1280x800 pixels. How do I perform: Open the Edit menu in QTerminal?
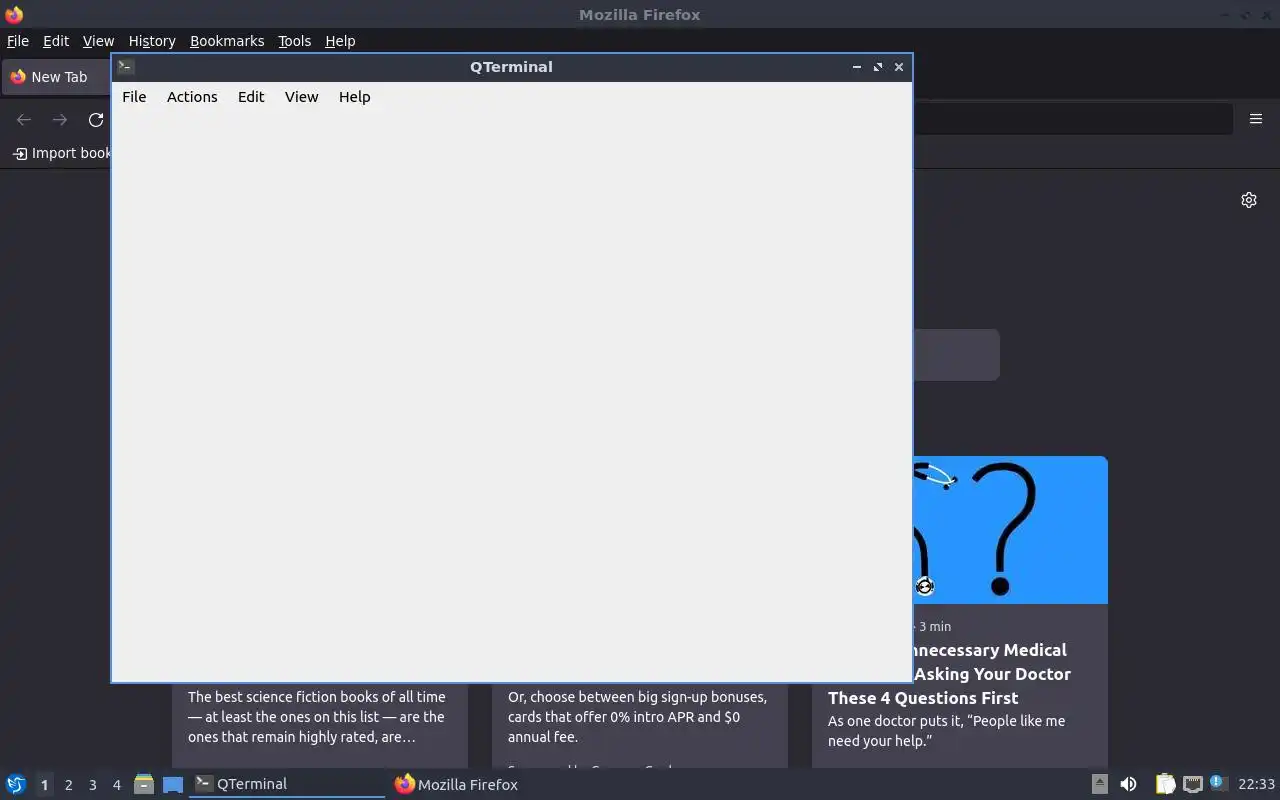[251, 97]
